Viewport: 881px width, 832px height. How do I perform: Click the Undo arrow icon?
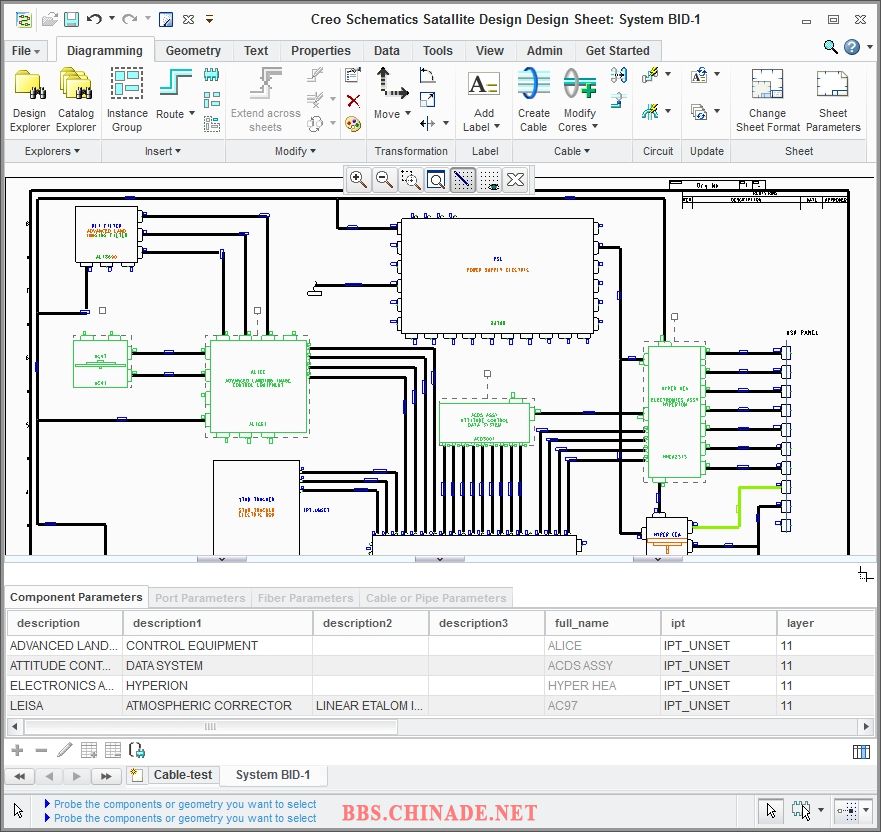coord(94,19)
